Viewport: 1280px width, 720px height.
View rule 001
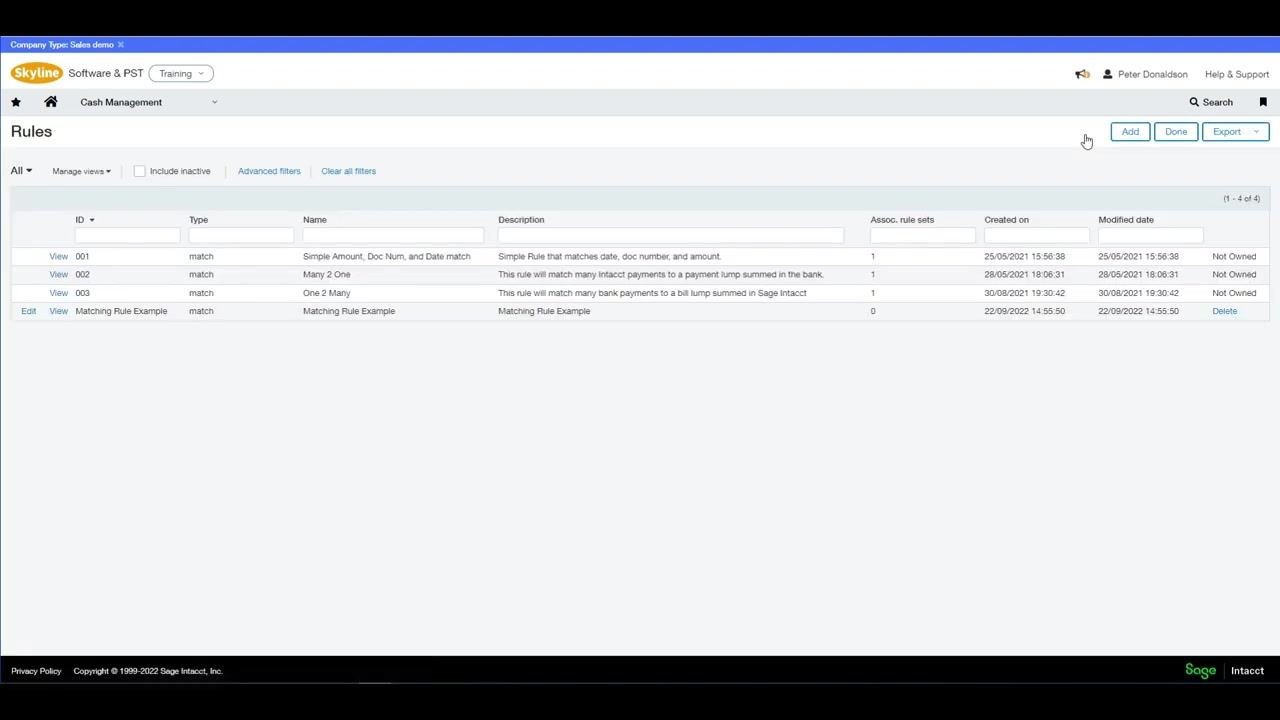59,257
